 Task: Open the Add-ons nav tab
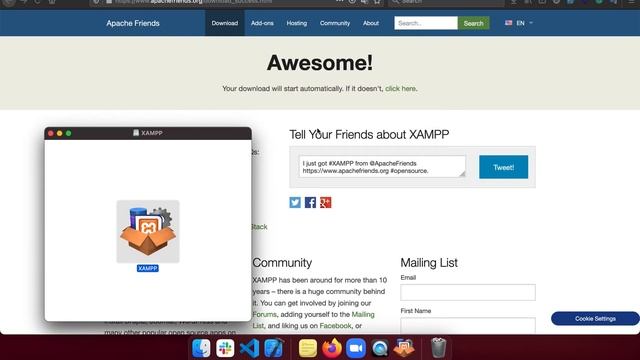pyautogui.click(x=262, y=23)
